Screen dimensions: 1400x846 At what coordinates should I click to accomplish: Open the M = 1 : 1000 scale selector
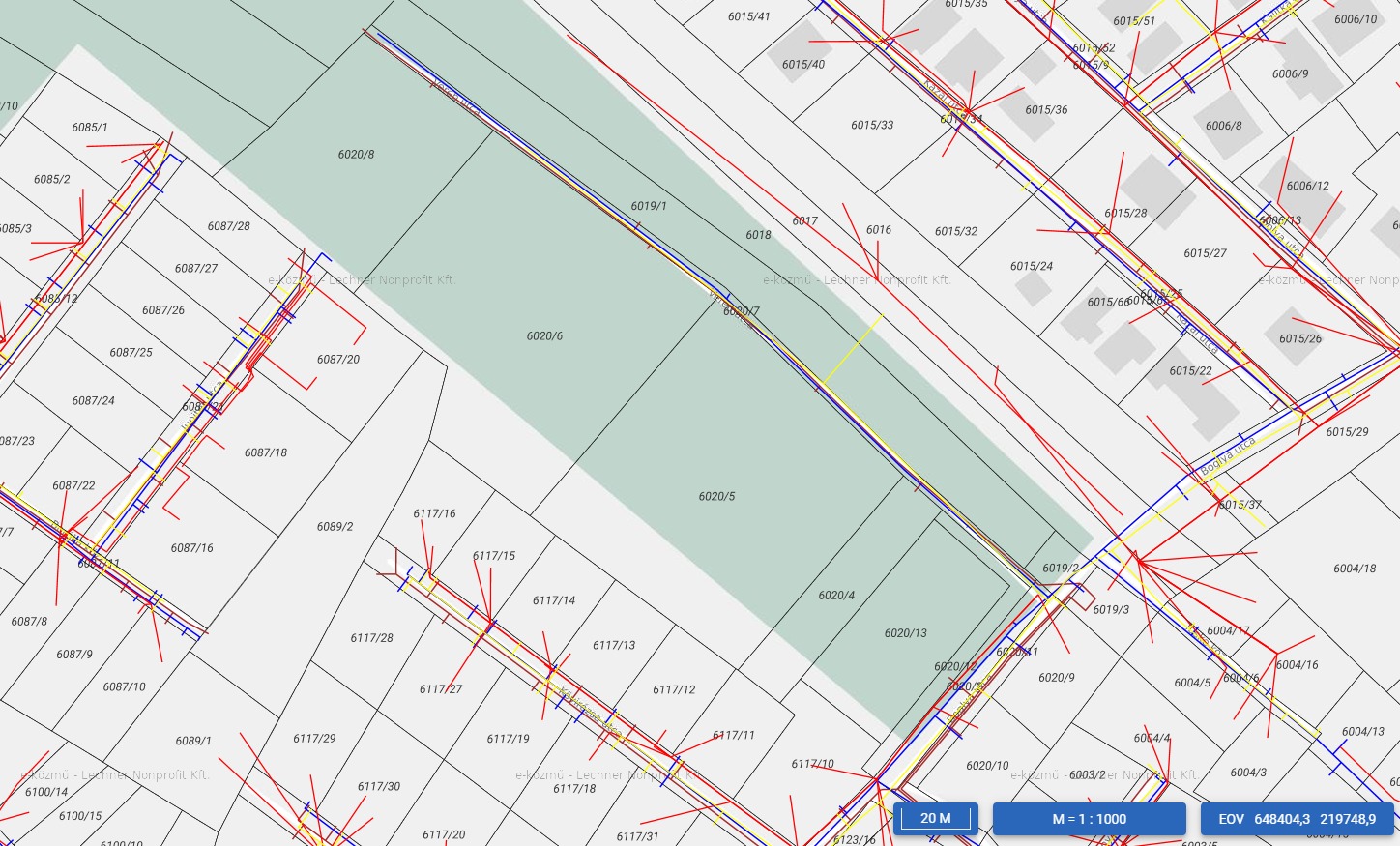tap(1089, 819)
